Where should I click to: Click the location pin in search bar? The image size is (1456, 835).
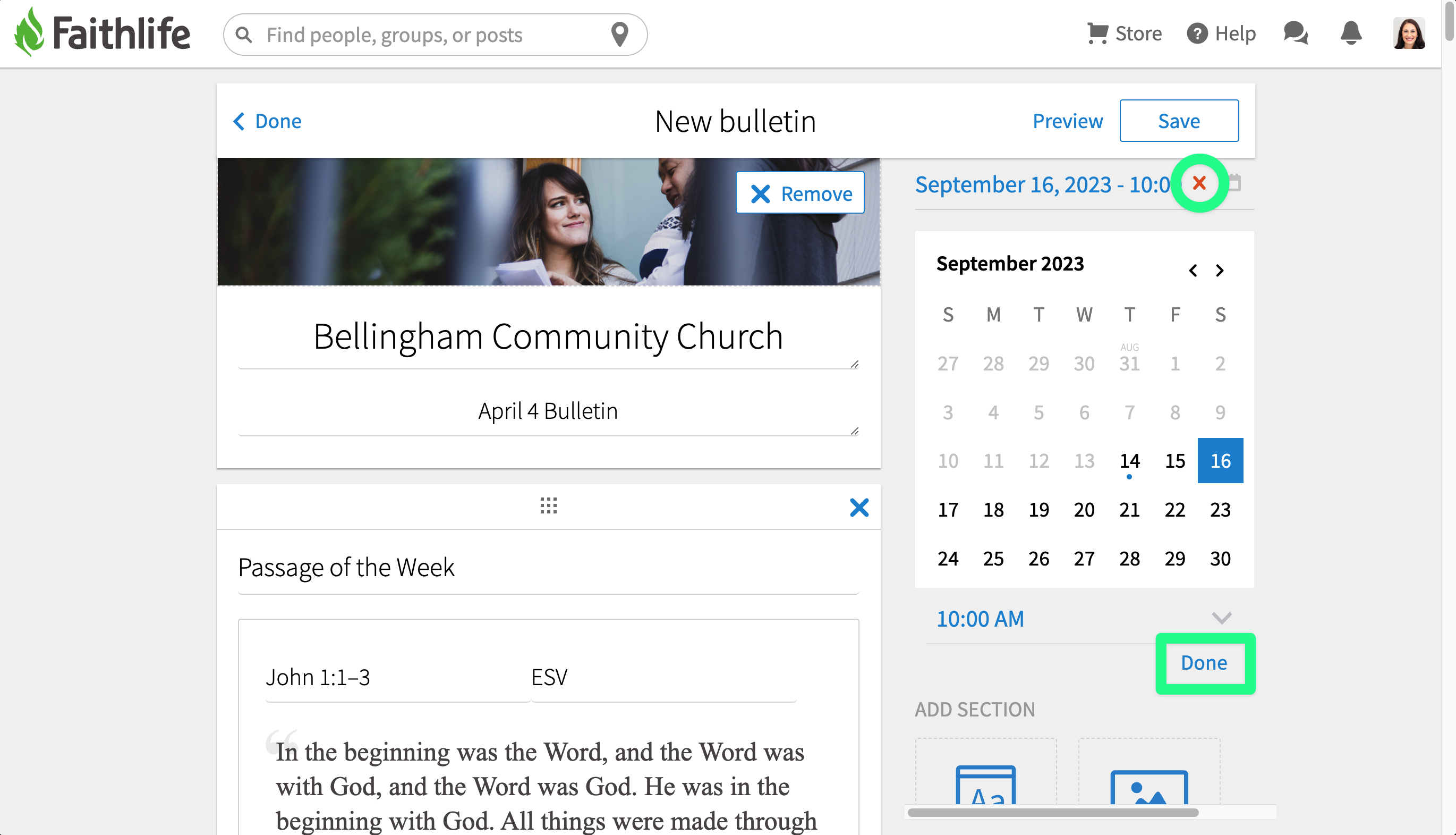(619, 35)
